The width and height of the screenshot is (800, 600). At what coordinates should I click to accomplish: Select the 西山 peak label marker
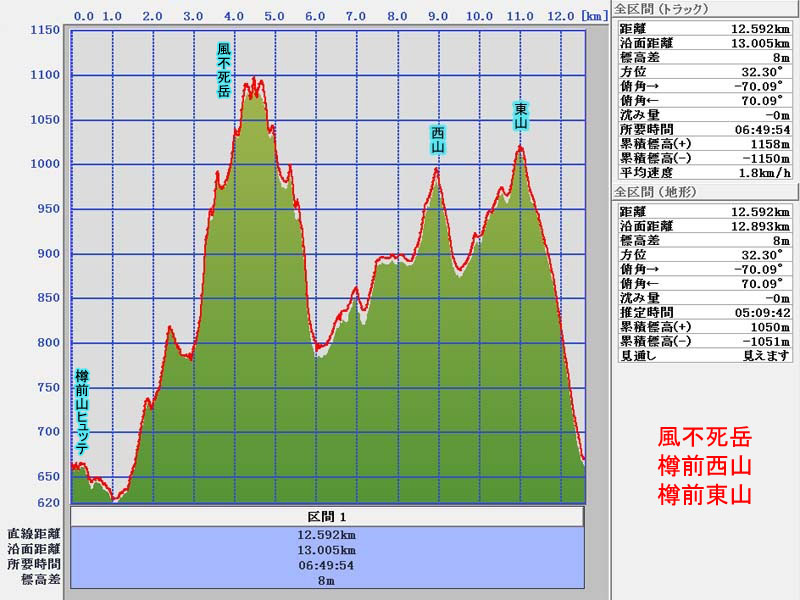click(x=437, y=139)
